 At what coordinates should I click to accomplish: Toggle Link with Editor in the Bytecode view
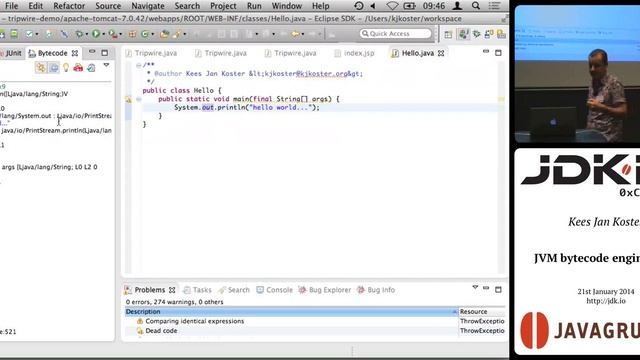click(41, 68)
